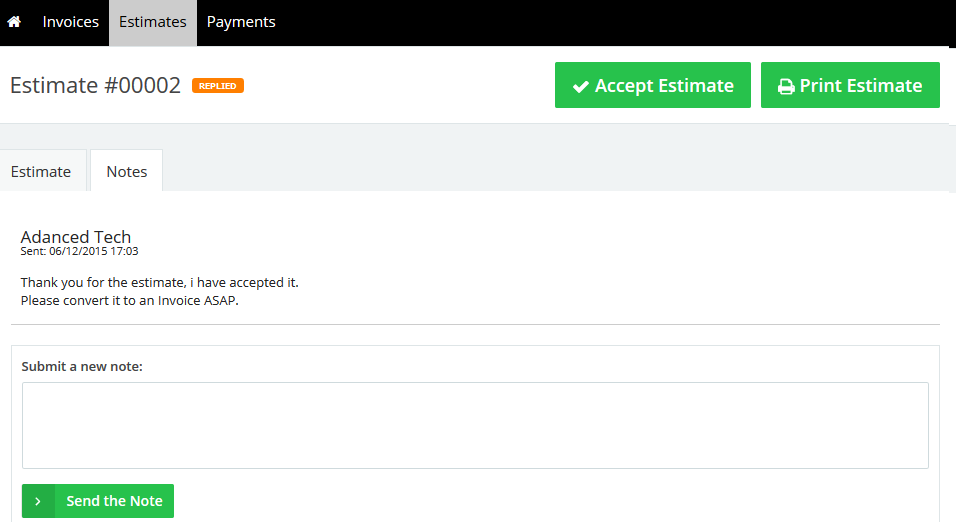Image resolution: width=956 pixels, height=522 pixels.
Task: Go to the Payments section
Action: (x=241, y=22)
